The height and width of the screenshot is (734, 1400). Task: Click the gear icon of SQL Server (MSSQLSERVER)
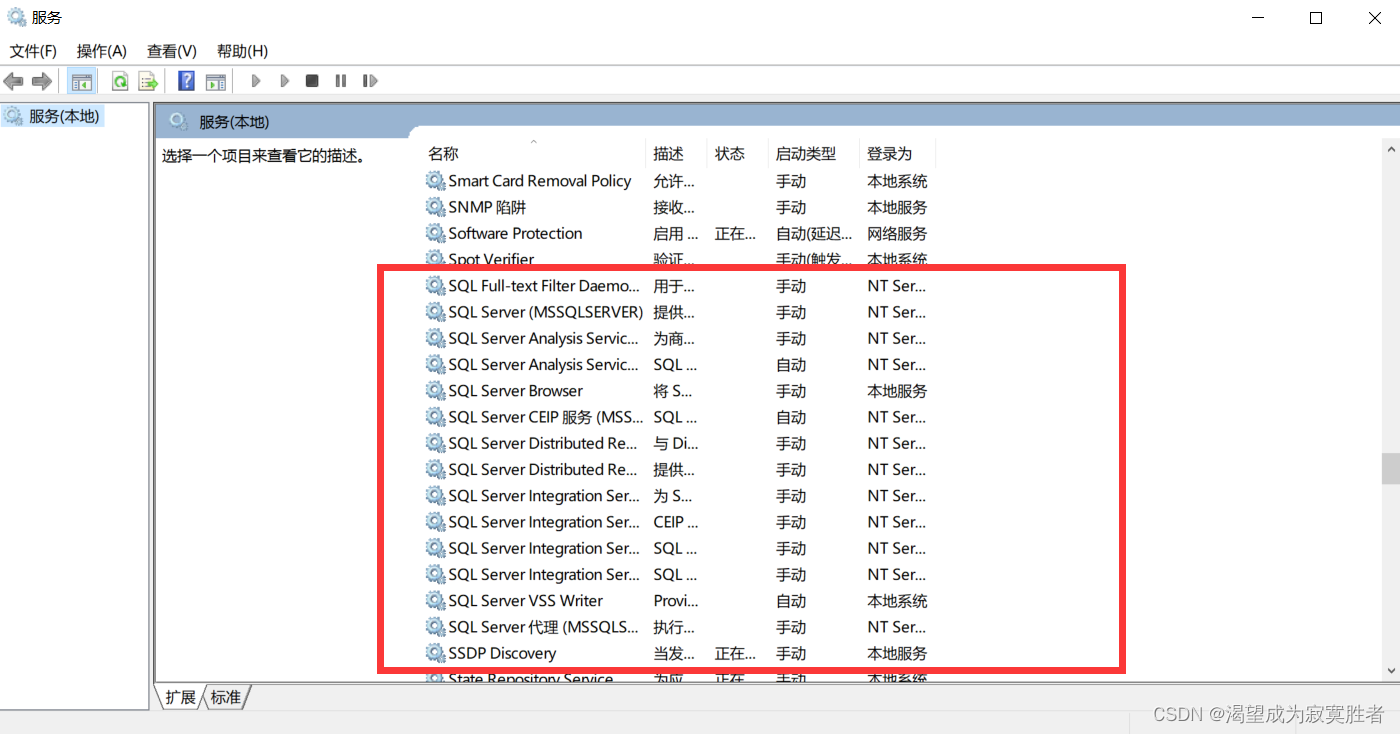click(435, 312)
